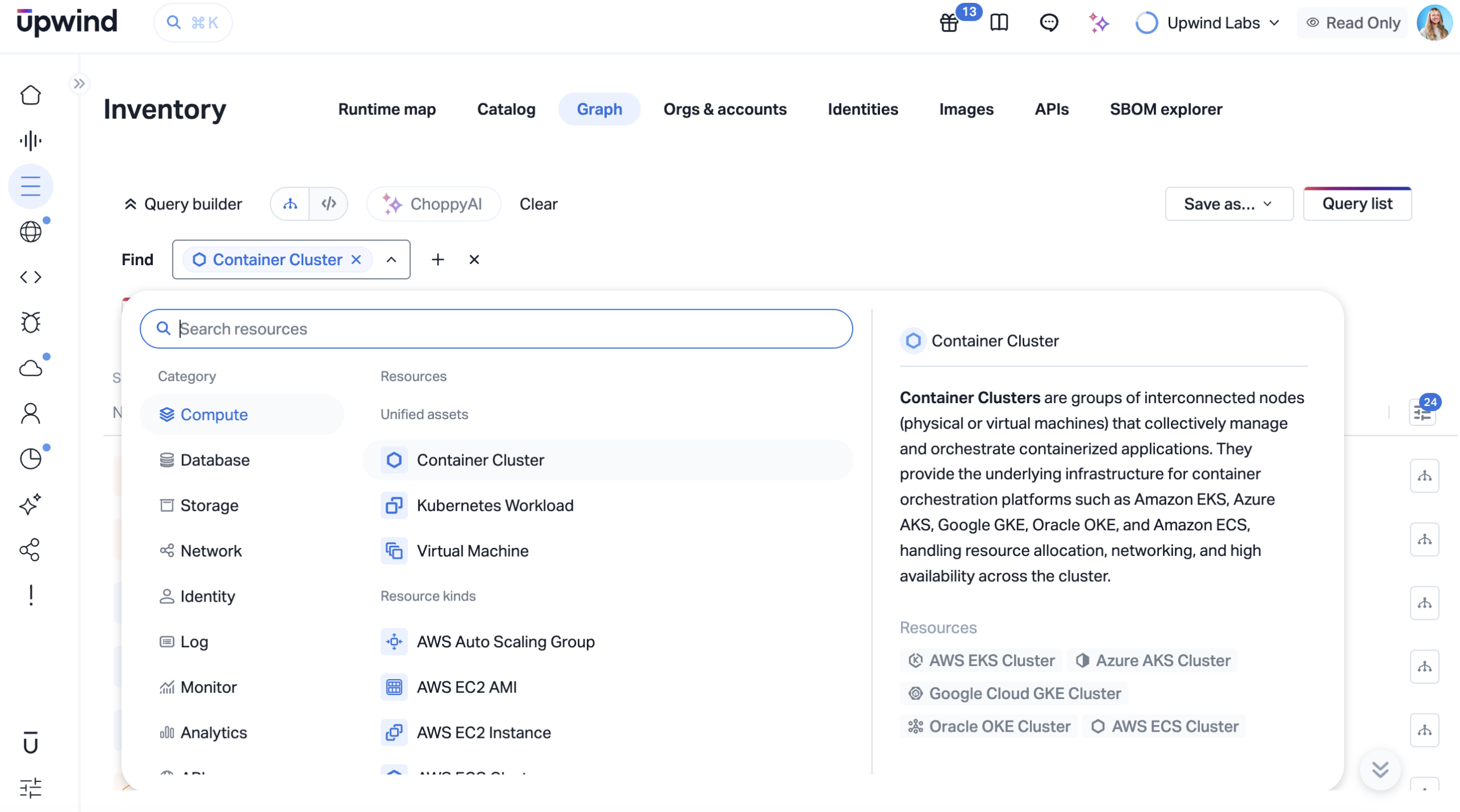Image resolution: width=1460 pixels, height=812 pixels.
Task: Open the sparkle stars sidebar icon
Action: pos(31,505)
